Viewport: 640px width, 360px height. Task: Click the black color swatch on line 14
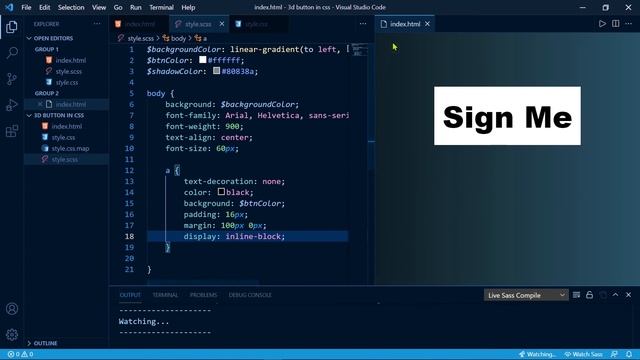coord(221,191)
